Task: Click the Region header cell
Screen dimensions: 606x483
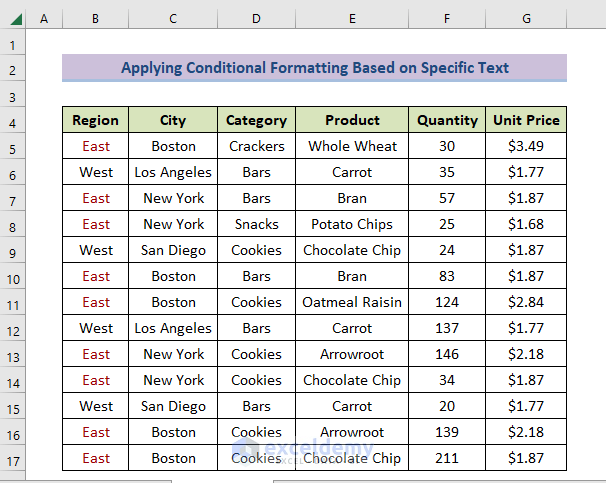Action: coord(96,120)
